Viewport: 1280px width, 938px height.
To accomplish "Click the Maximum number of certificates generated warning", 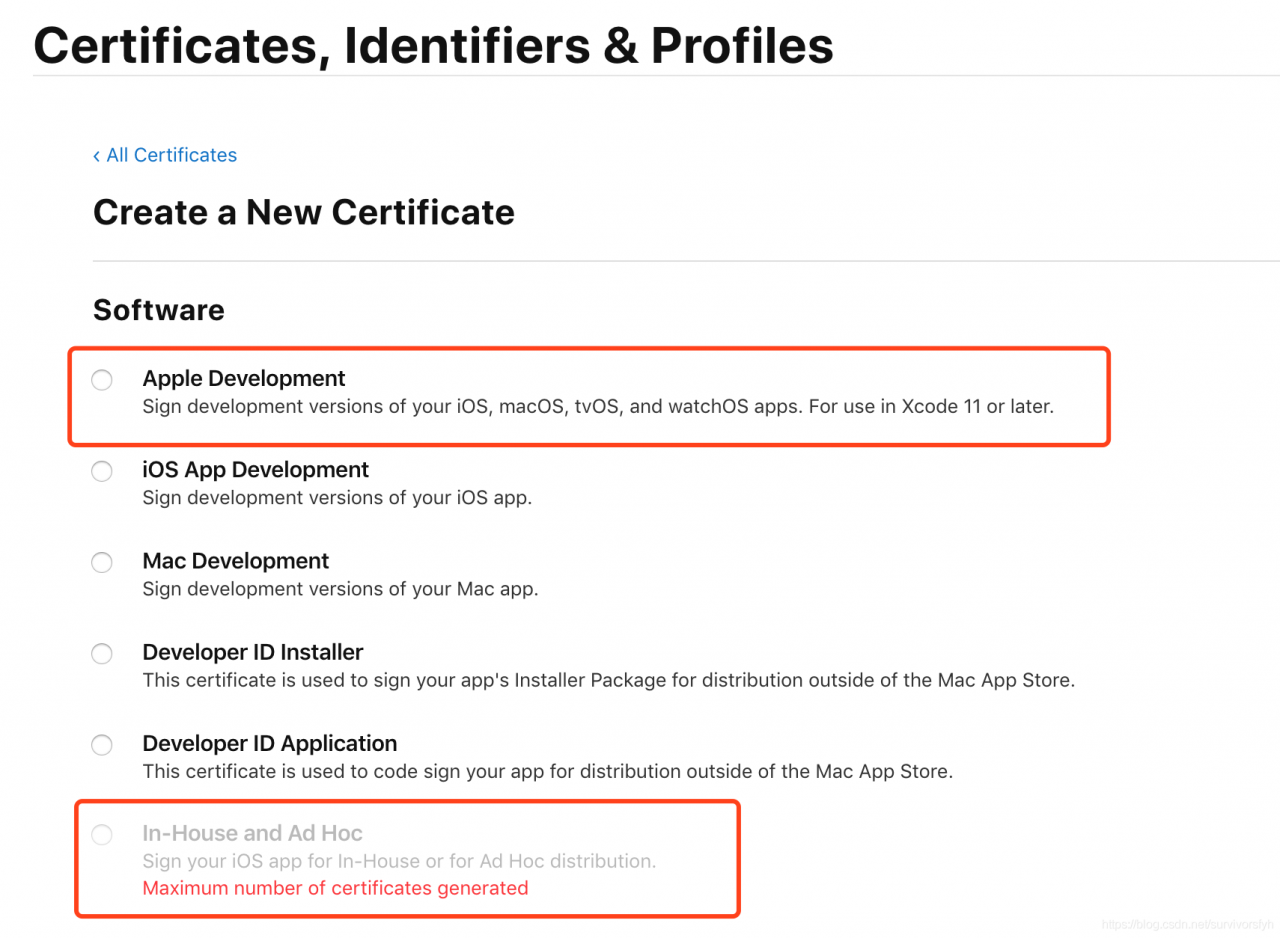I will coord(335,888).
